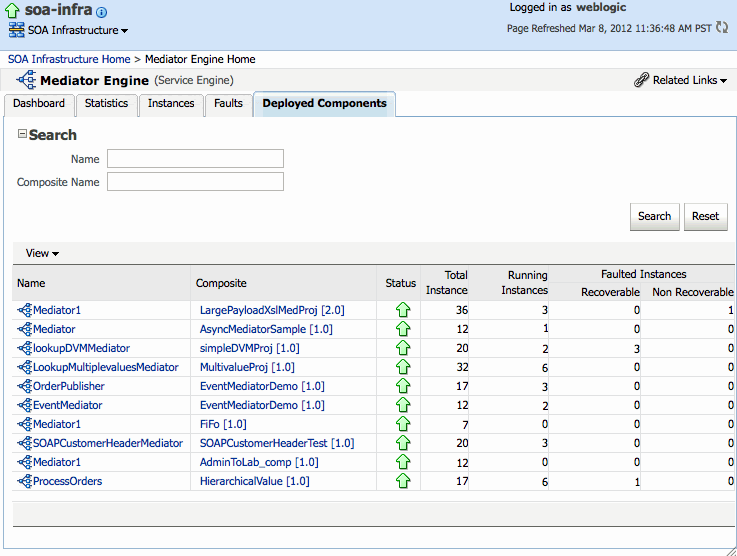Click into the Composite Name search field
Image resolution: width=737 pixels, height=556 pixels.
tap(195, 181)
